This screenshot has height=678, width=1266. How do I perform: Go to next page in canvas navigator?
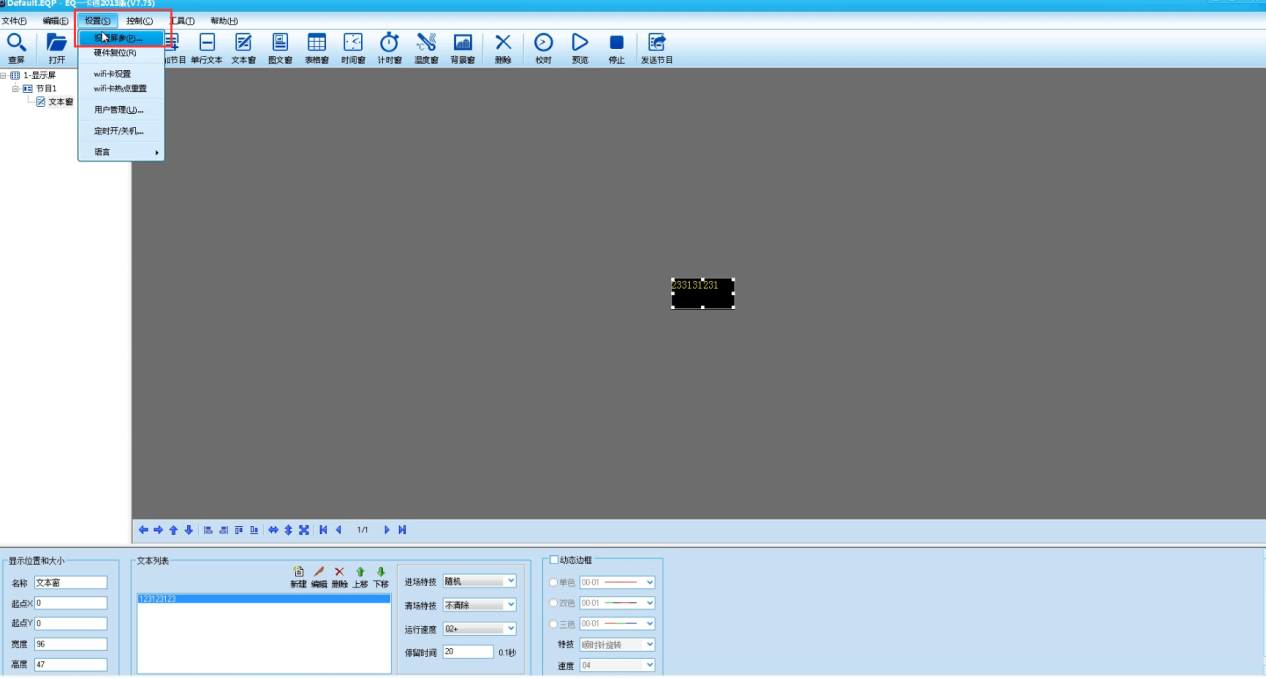click(x=387, y=530)
